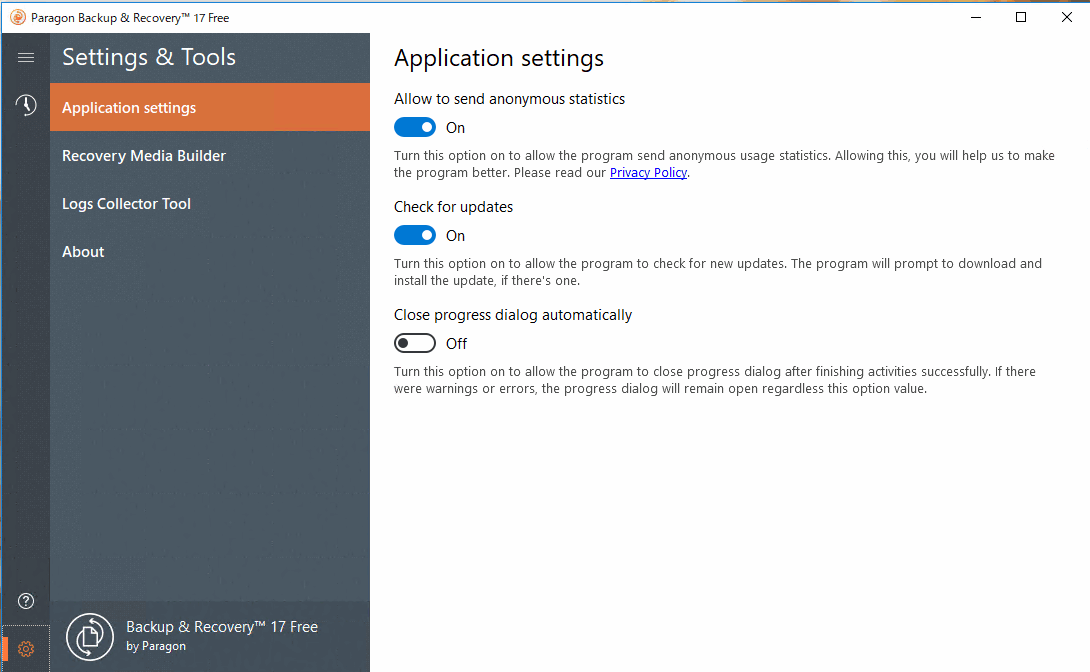Click 'Backup & Recovery 17 Free' footer text
The width and height of the screenshot is (1090, 672).
click(x=222, y=627)
